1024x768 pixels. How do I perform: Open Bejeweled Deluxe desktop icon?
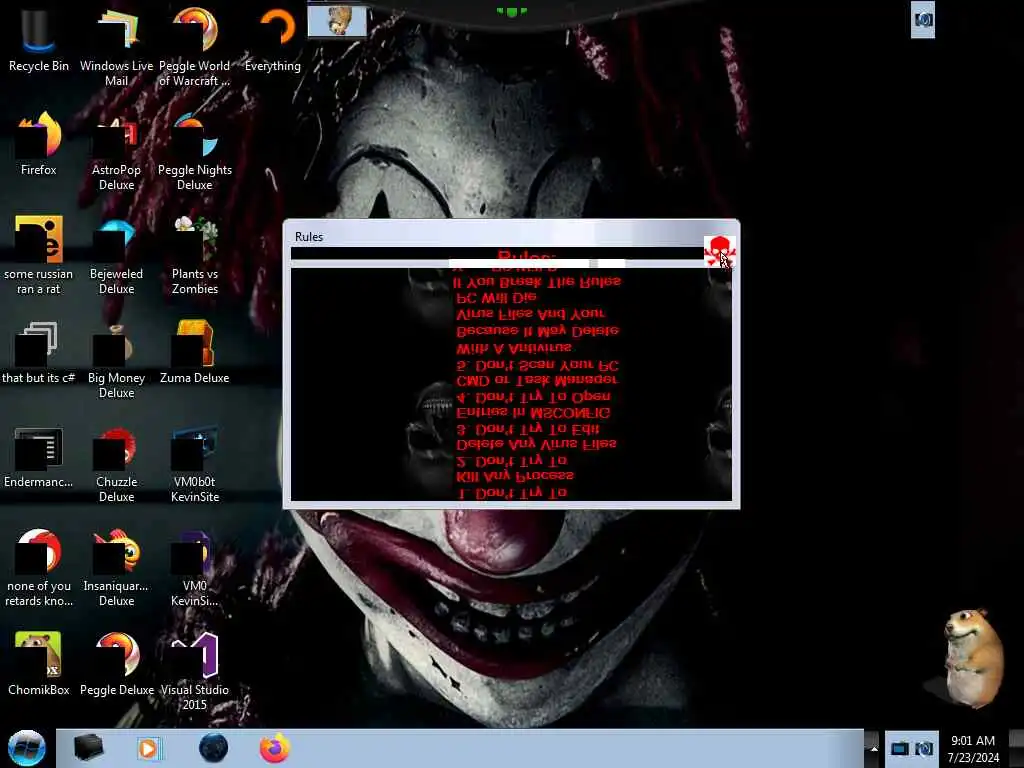(116, 255)
